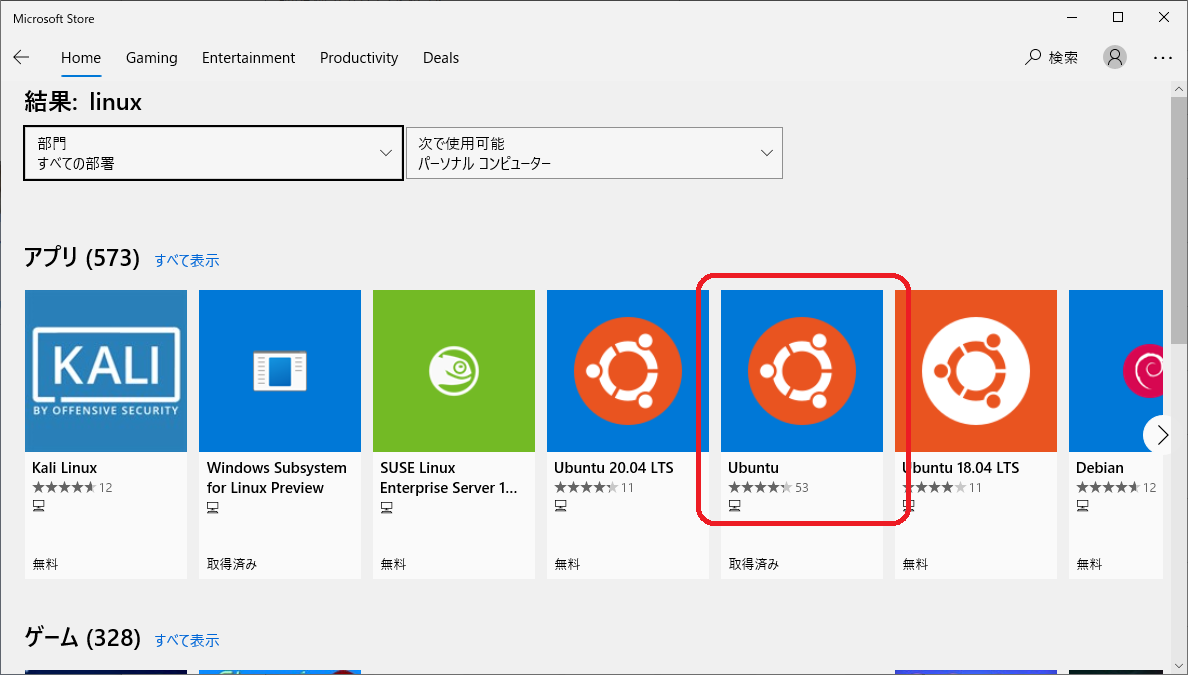Screen dimensions: 1188x675
Task: Select the Debian app icon
Action: pyautogui.click(x=1115, y=371)
